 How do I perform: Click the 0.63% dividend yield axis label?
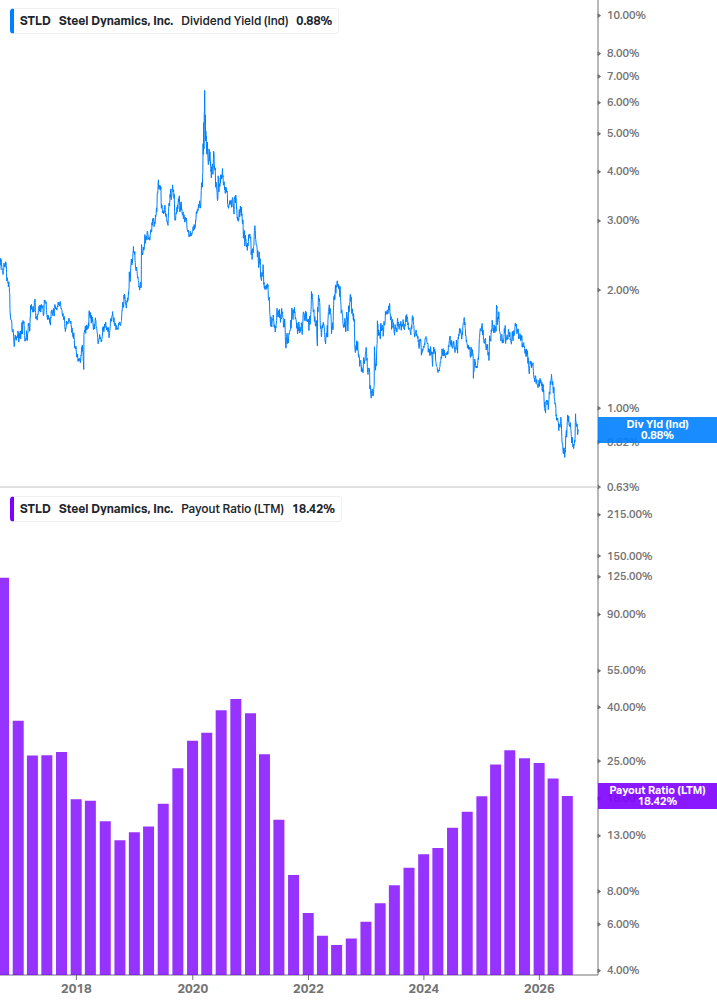click(623, 487)
